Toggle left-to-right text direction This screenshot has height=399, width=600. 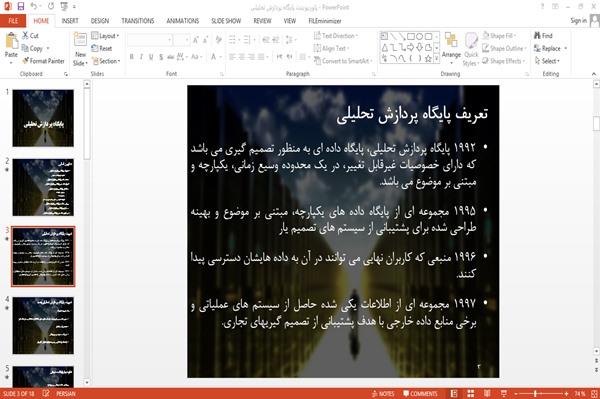pos(279,57)
